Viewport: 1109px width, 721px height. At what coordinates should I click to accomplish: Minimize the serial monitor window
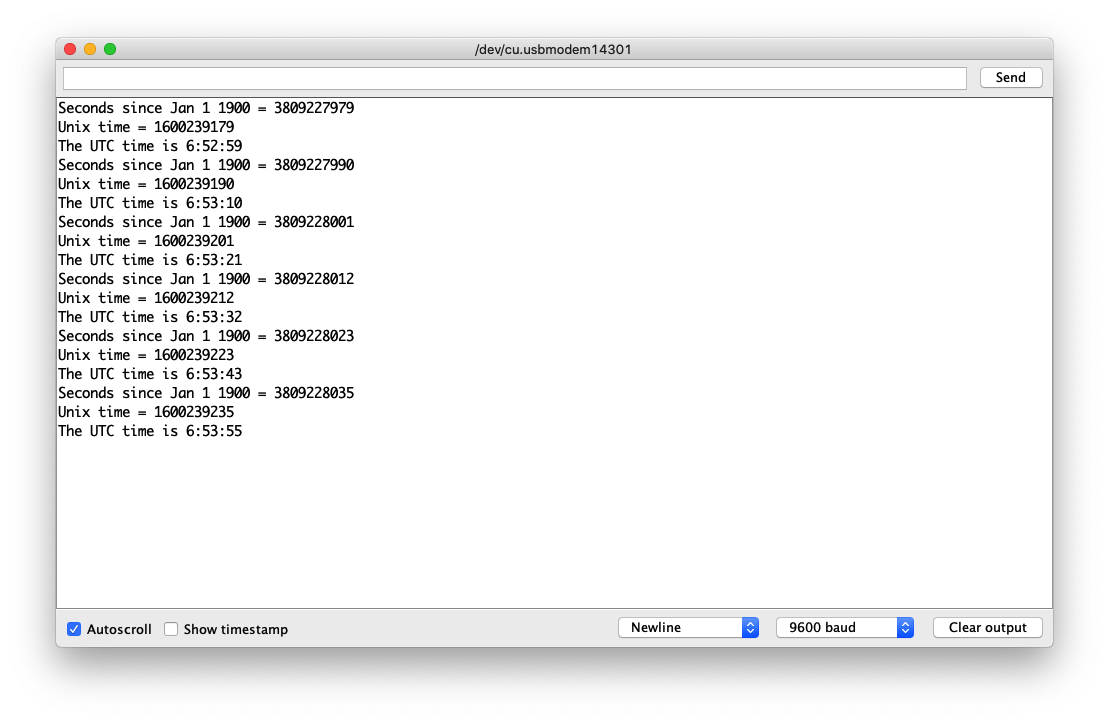tap(90, 49)
